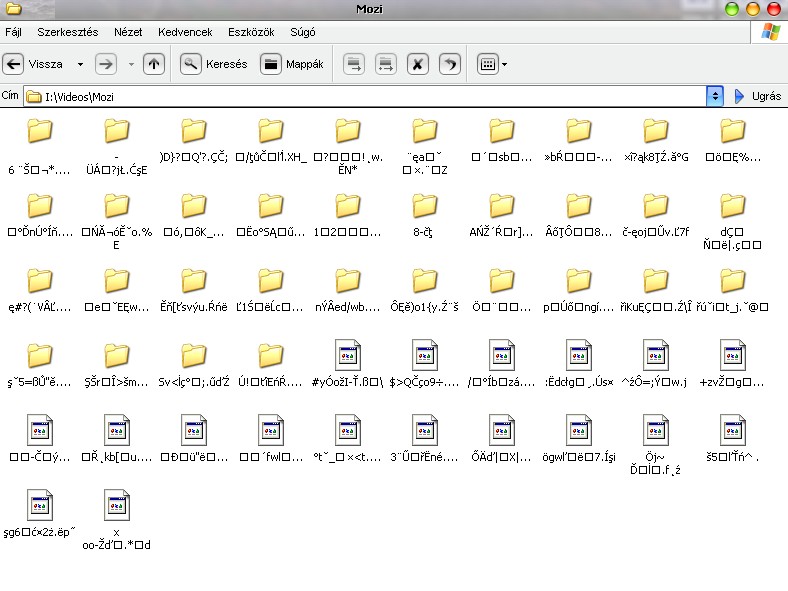Select the folder starting with č-ęoj
788x591 pixels.
click(656, 216)
